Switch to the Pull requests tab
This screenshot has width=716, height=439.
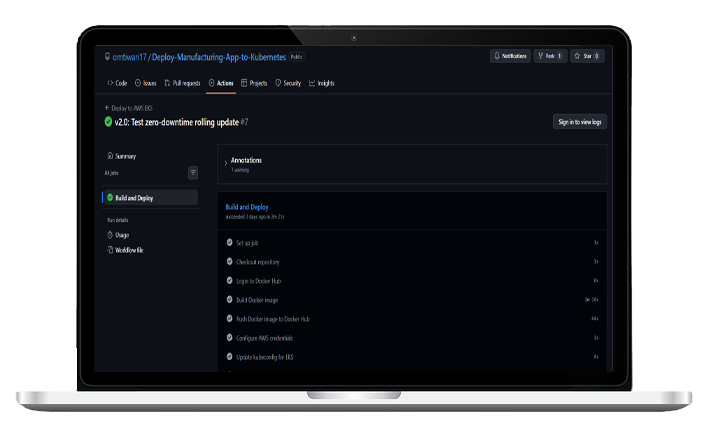pyautogui.click(x=182, y=83)
